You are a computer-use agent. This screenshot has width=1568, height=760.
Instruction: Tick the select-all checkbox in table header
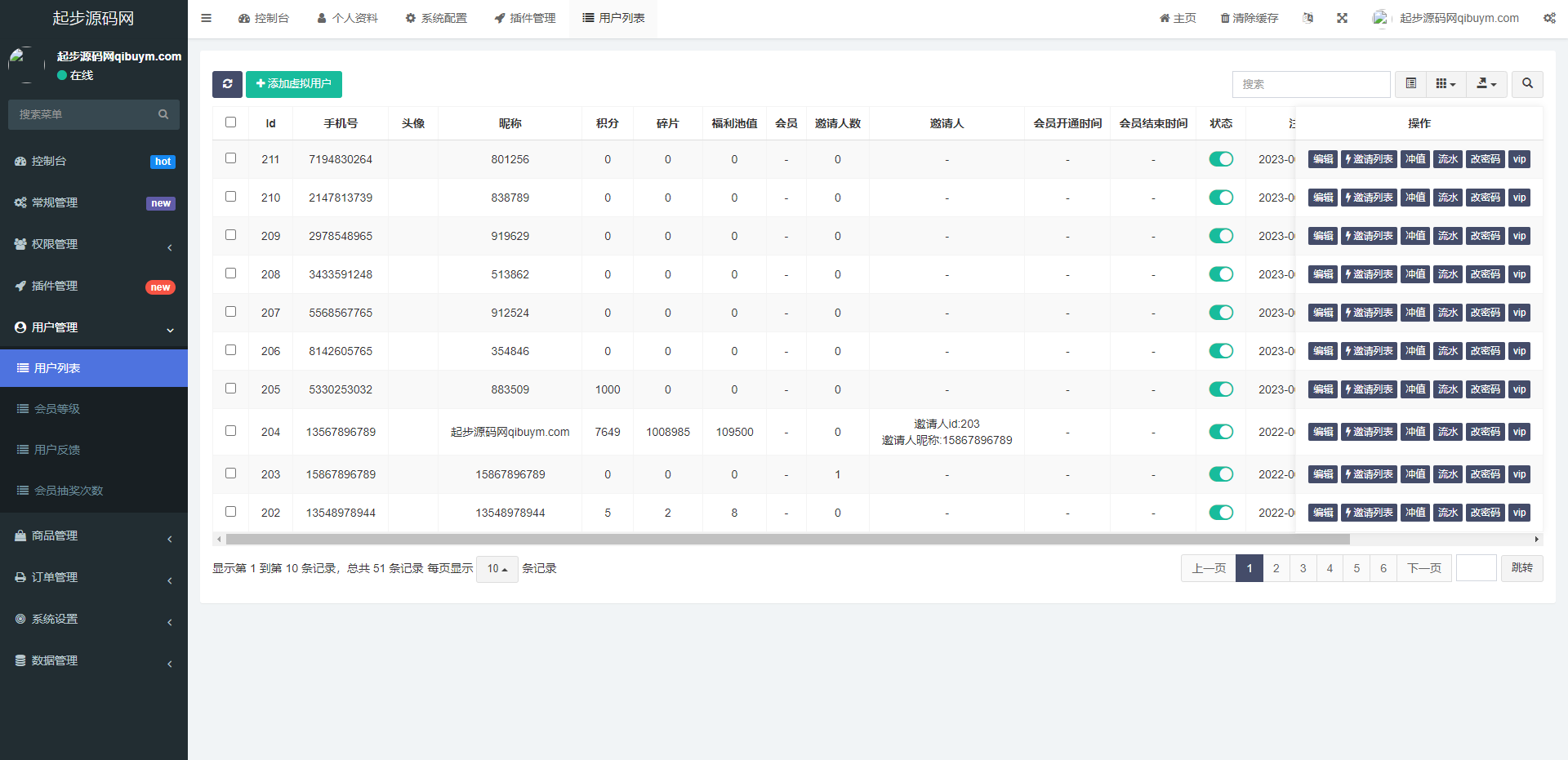(x=230, y=122)
